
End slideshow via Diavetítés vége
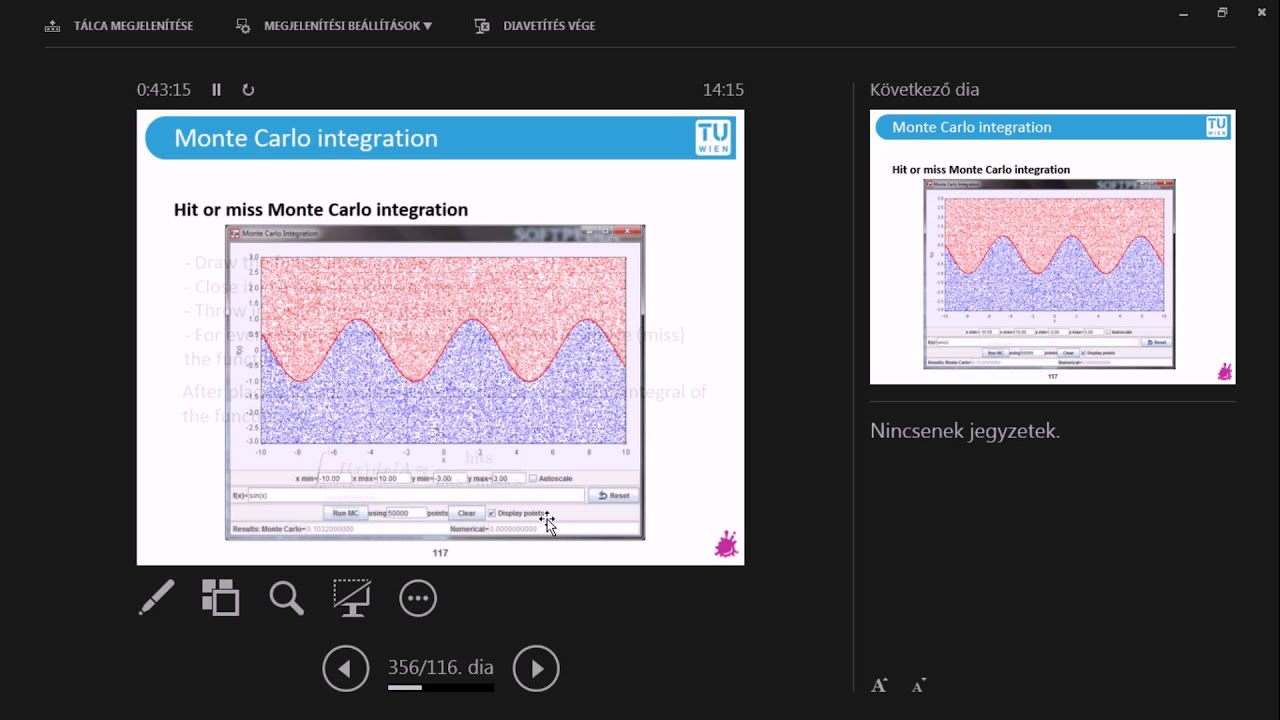click(x=535, y=26)
